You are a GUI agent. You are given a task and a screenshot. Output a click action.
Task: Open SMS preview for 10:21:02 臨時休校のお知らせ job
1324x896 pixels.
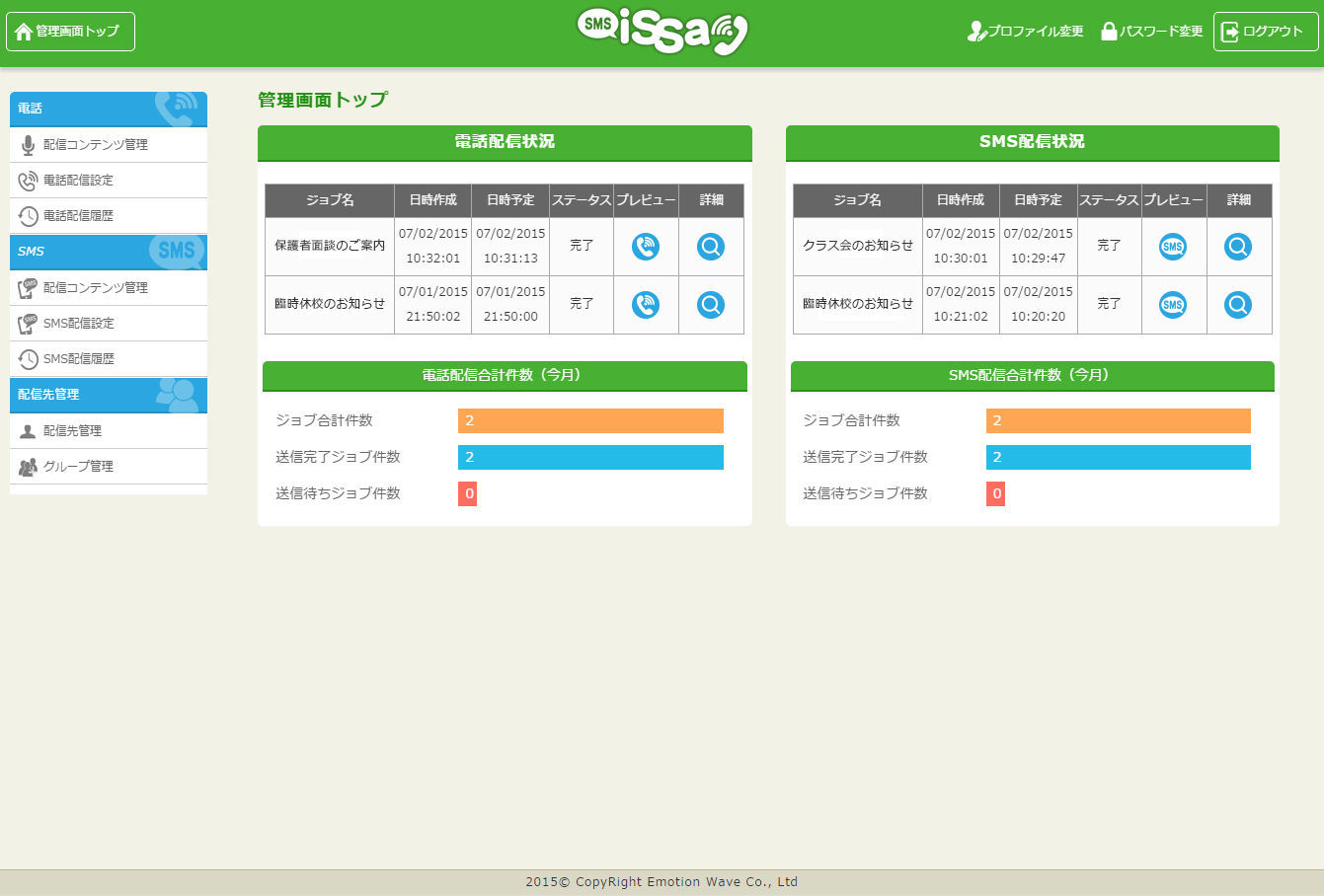[x=1173, y=305]
